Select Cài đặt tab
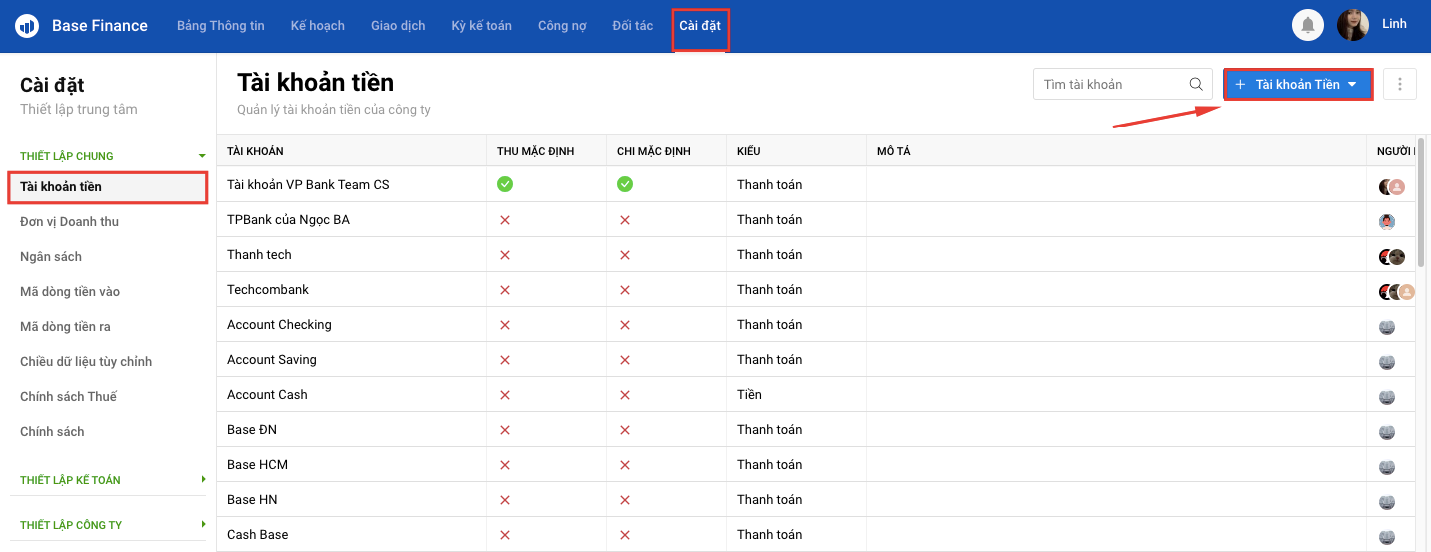This screenshot has width=1431, height=552. coord(700,26)
